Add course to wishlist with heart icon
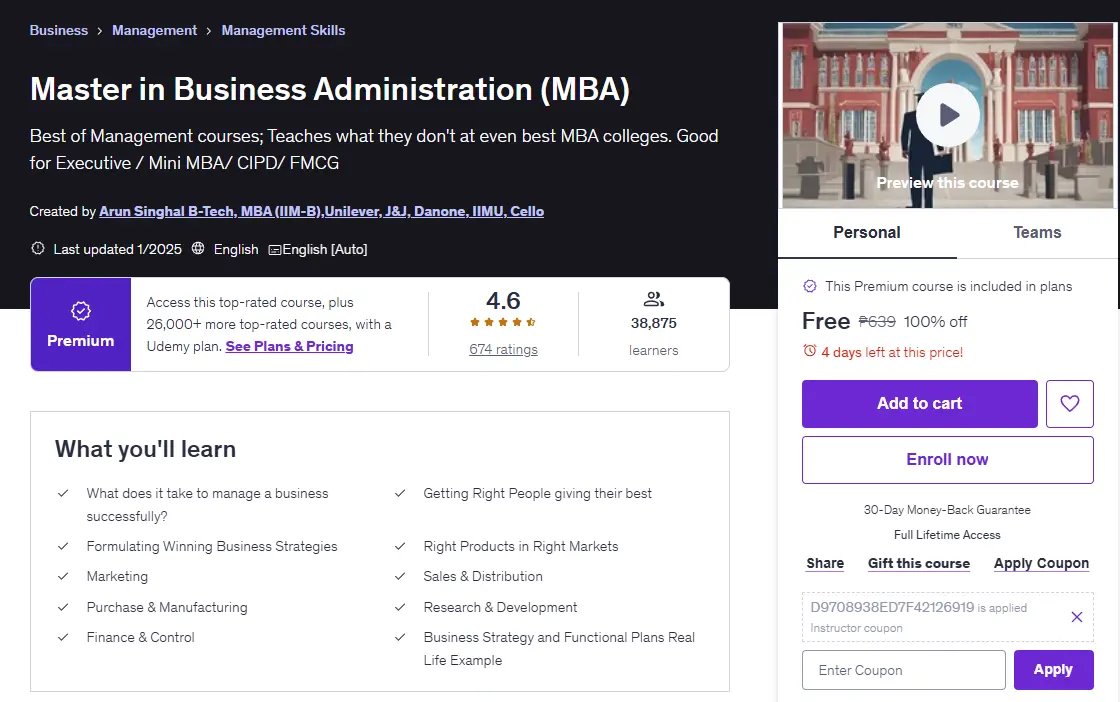Viewport: 1120px width, 702px height. pyautogui.click(x=1069, y=404)
